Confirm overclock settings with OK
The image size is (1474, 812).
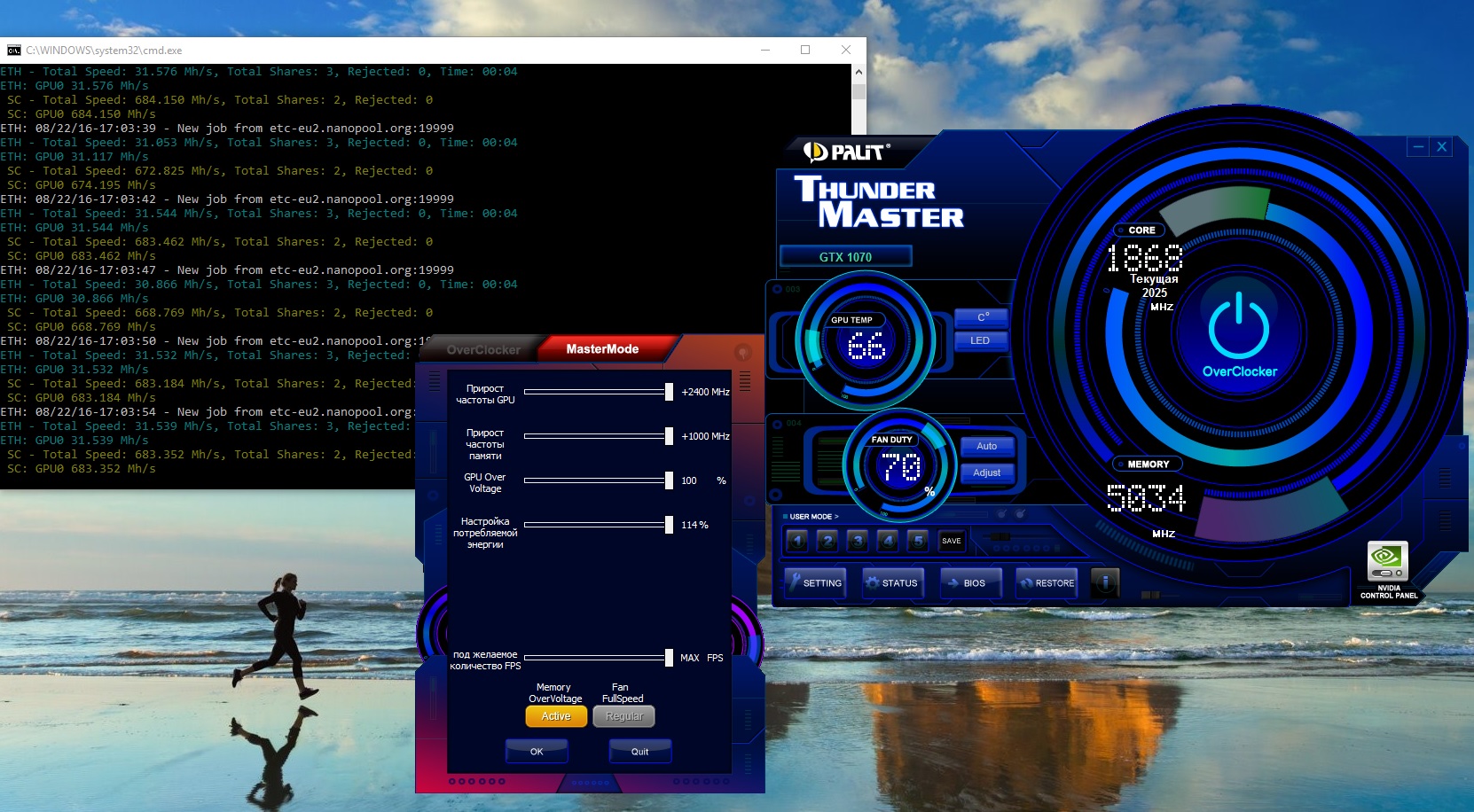click(x=537, y=752)
